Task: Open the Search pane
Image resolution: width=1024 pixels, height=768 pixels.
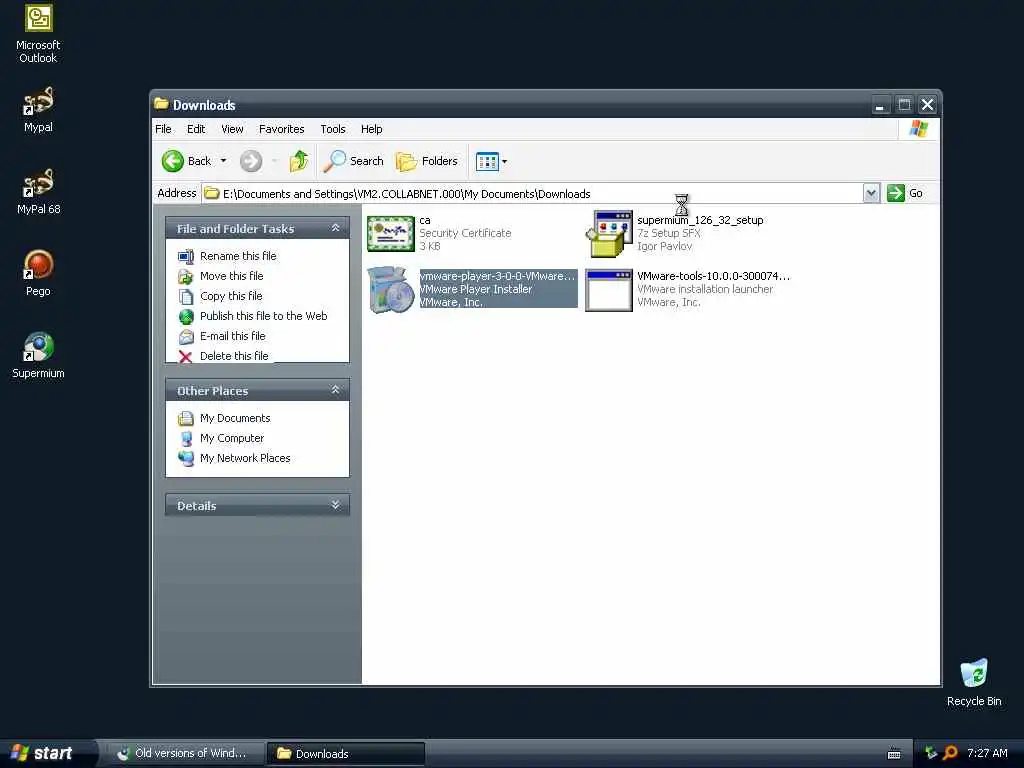Action: 353,161
